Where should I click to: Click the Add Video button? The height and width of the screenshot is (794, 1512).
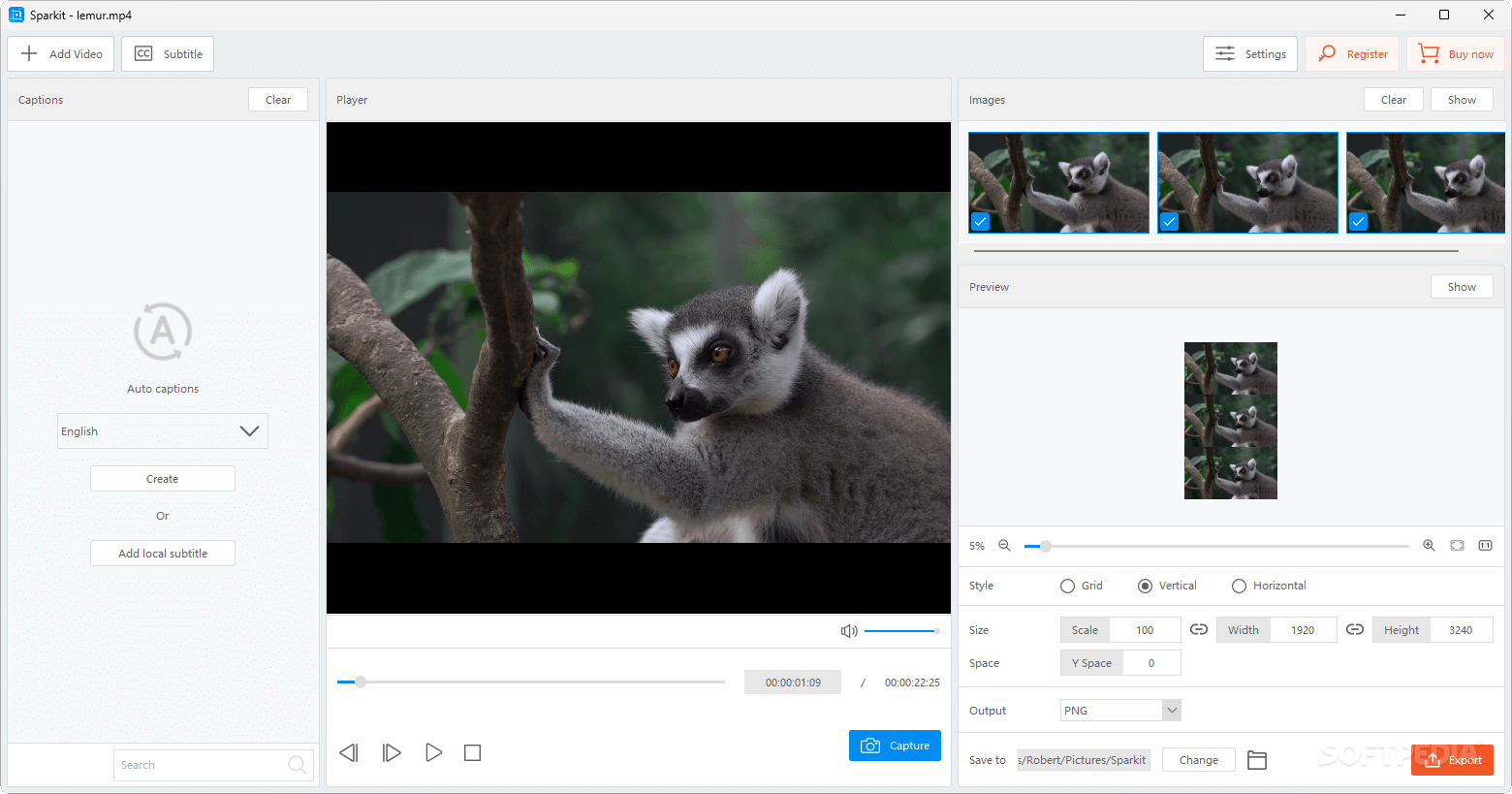point(61,54)
